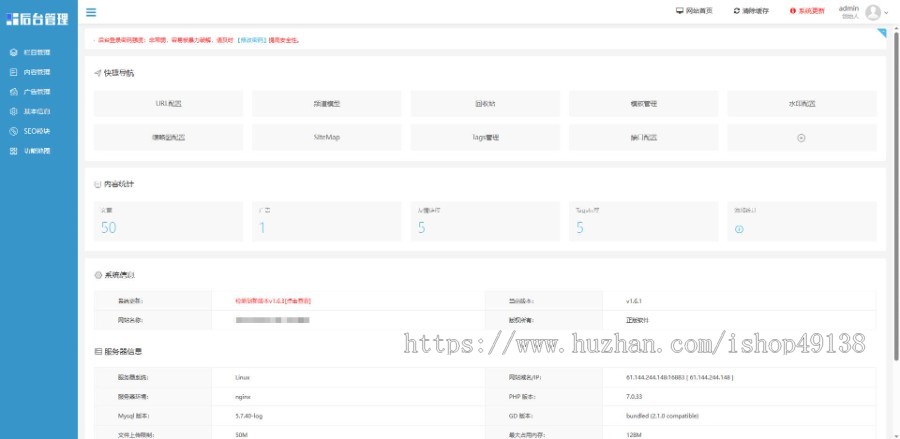Viewport: 900px width, 439px height.
Task: Open the 接口配置 quick link
Action: [x=643, y=138]
